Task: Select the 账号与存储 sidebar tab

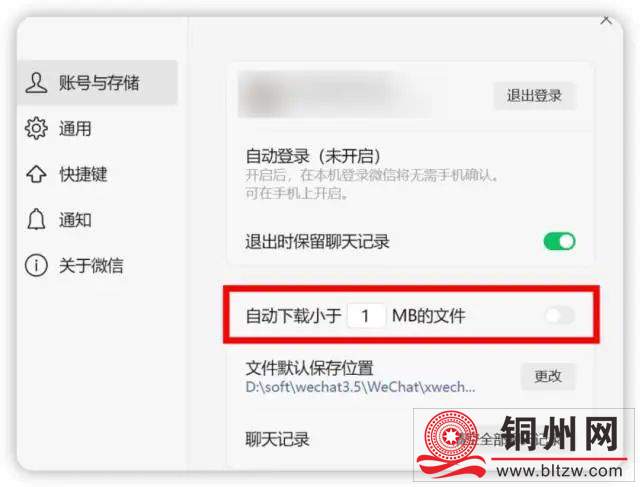Action: click(97, 83)
